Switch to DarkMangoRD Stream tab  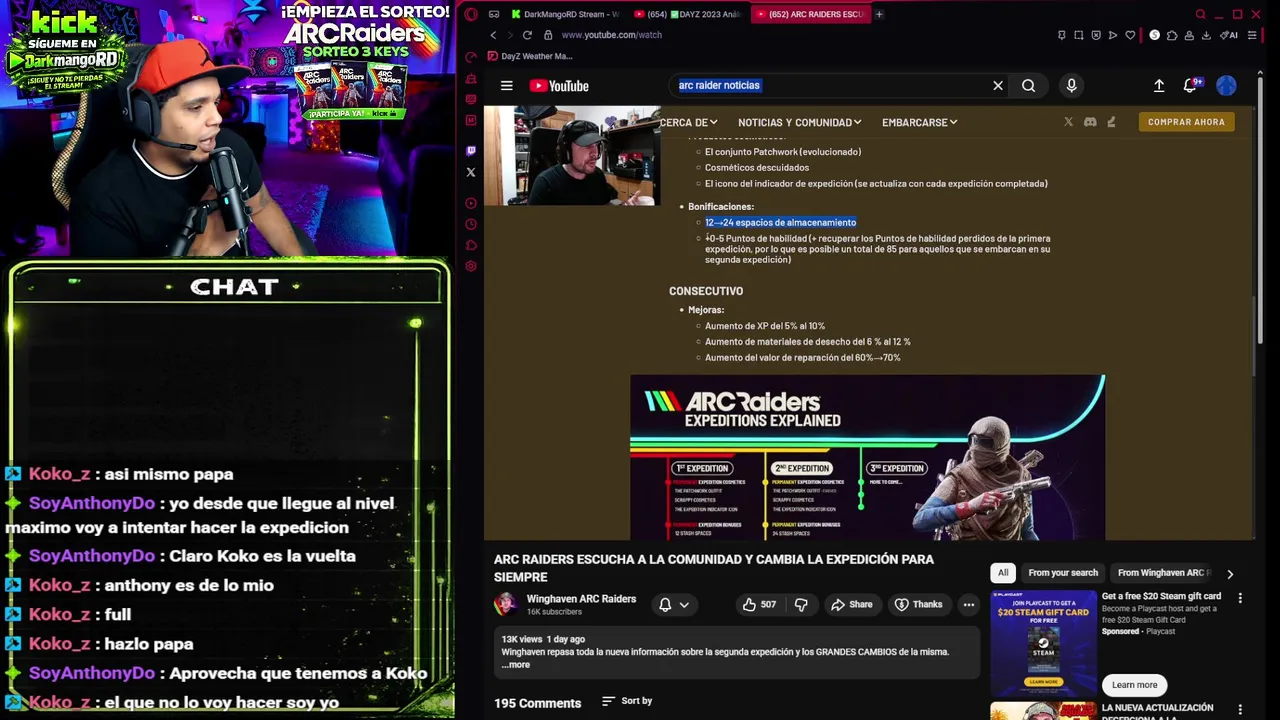pyautogui.click(x=566, y=14)
